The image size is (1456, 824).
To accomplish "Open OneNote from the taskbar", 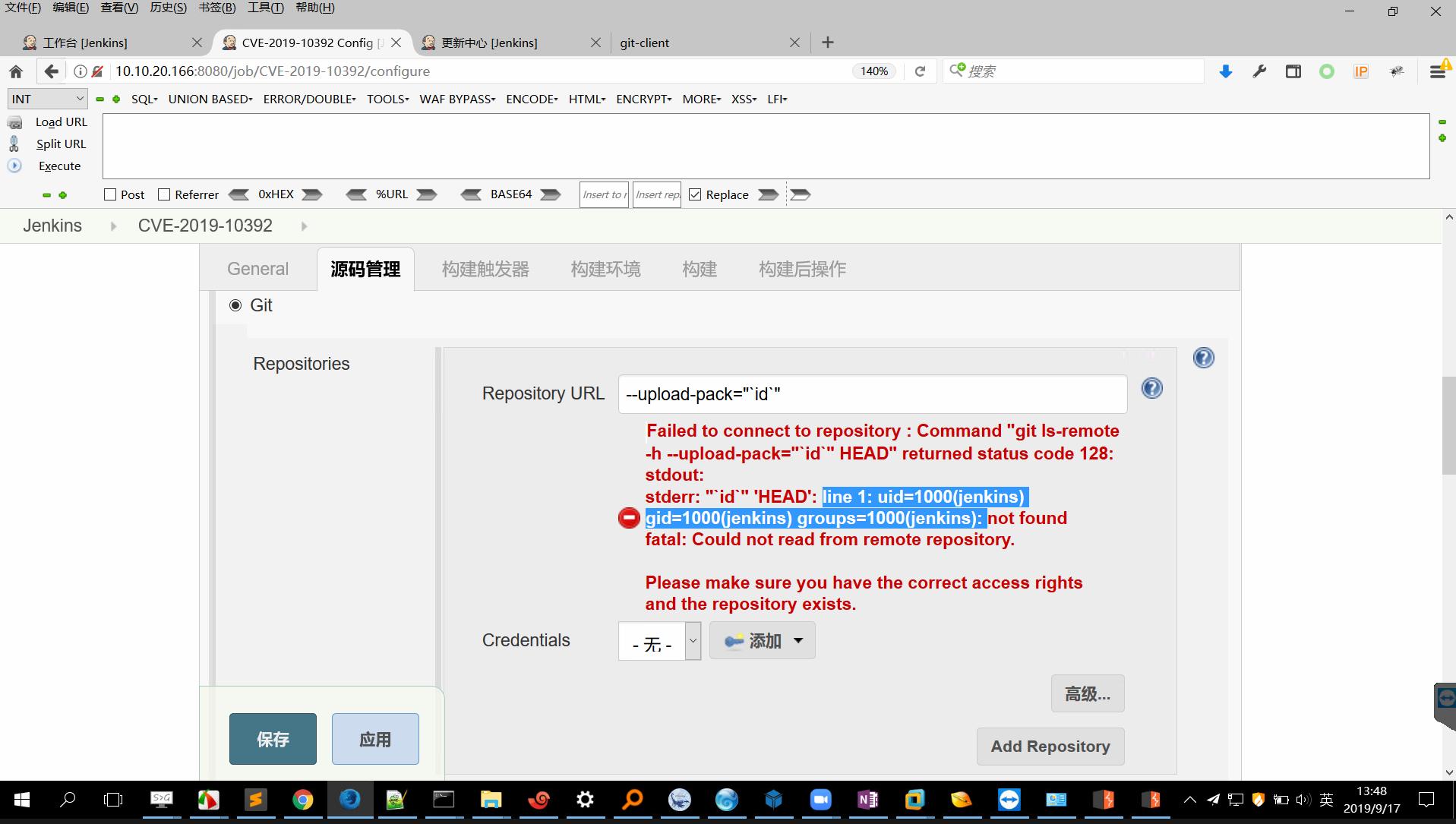I will pos(867,800).
